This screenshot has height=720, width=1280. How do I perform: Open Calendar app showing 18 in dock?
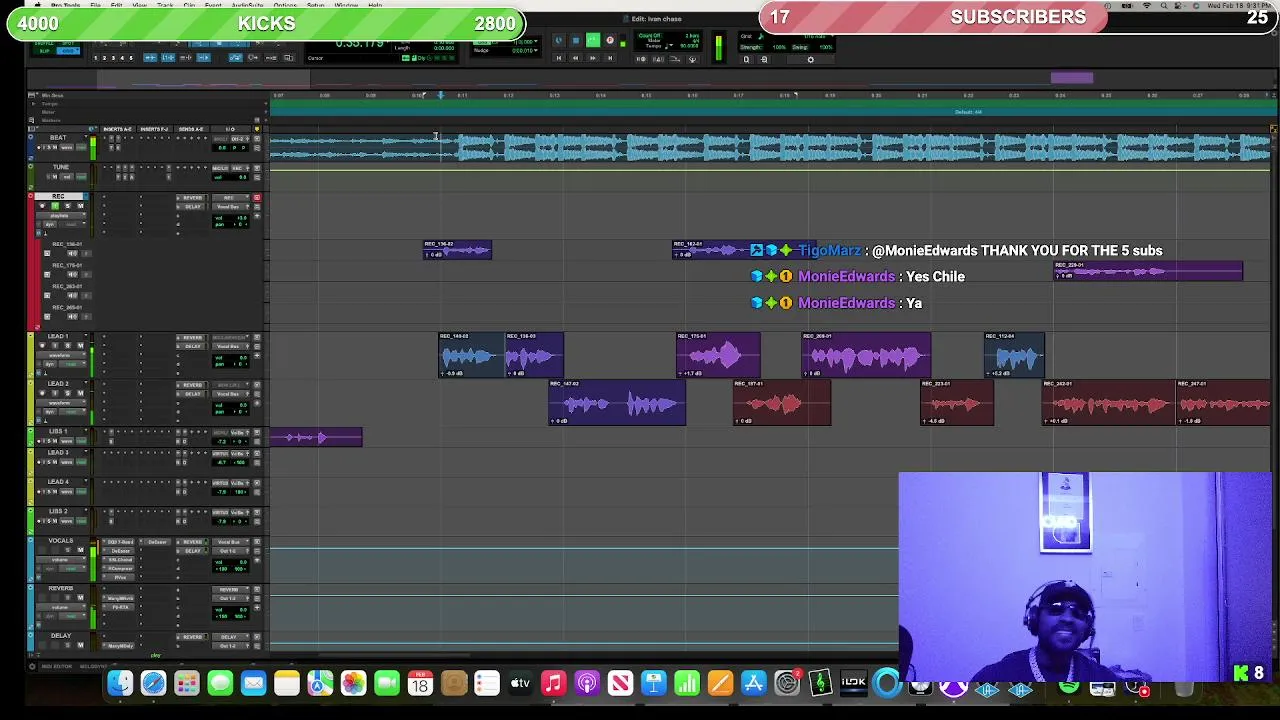pos(420,684)
